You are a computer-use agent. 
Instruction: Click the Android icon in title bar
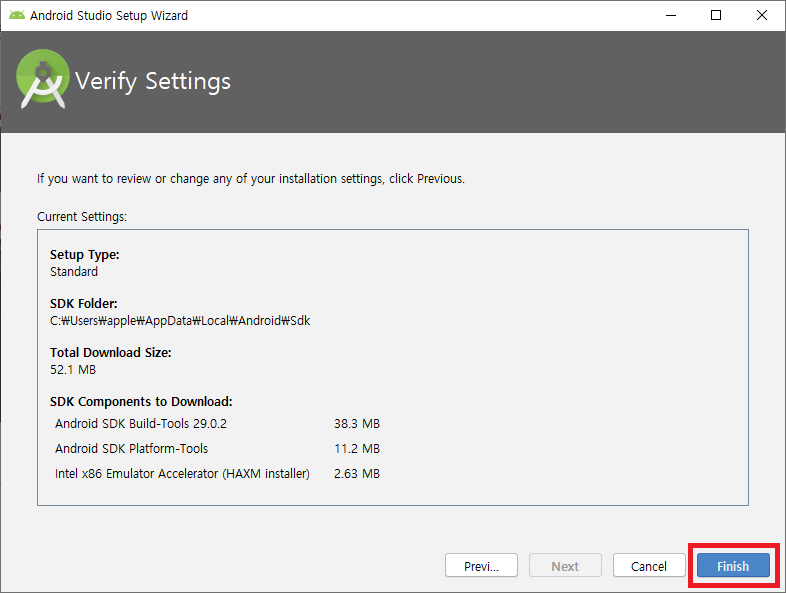coord(17,15)
